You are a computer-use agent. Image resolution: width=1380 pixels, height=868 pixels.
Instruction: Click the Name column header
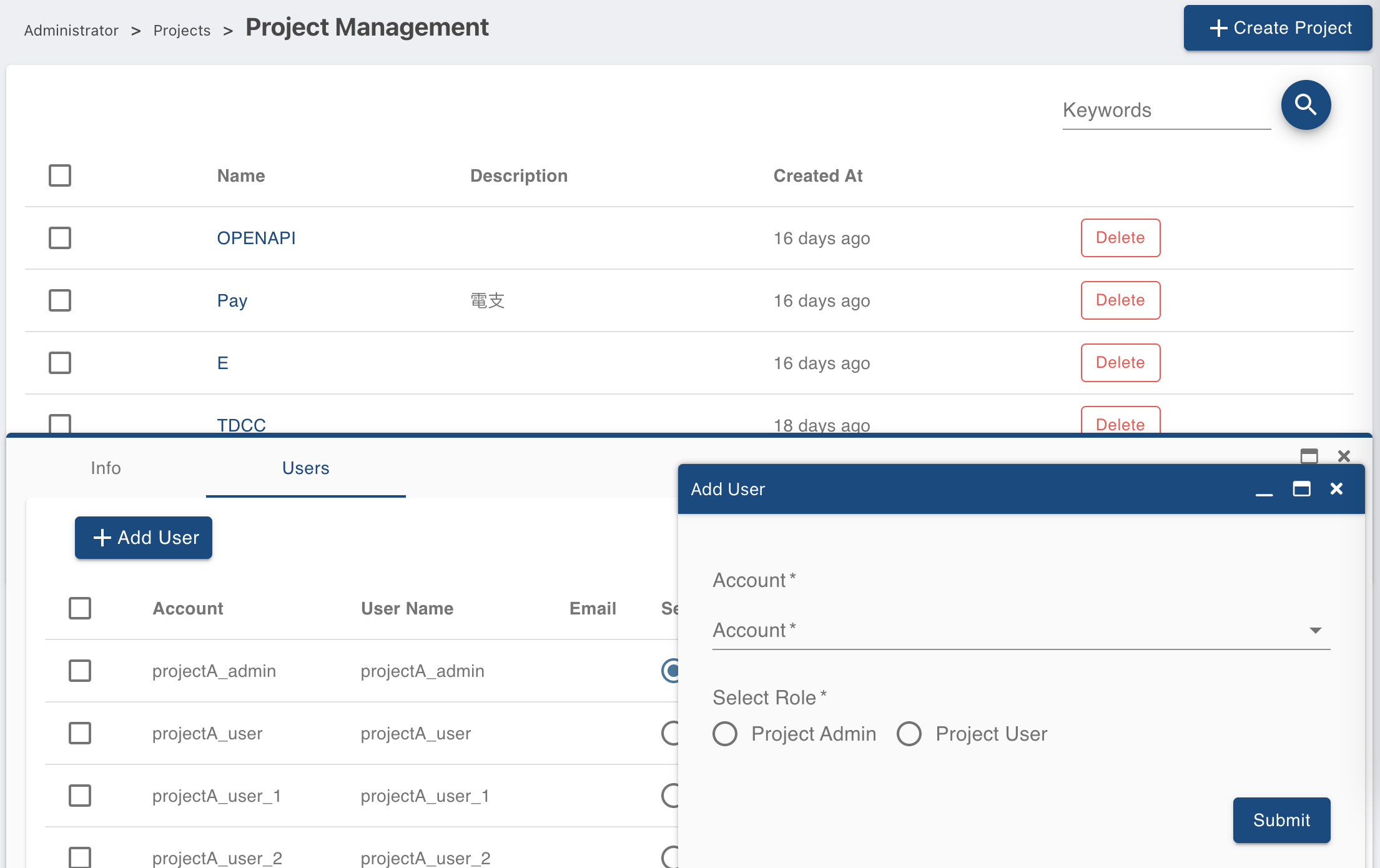tap(241, 175)
